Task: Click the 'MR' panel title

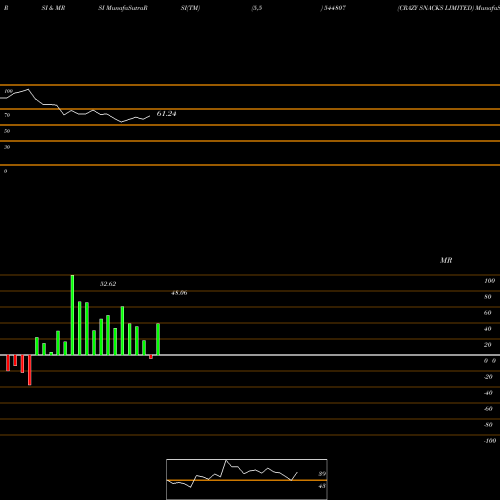Action: coord(446,260)
